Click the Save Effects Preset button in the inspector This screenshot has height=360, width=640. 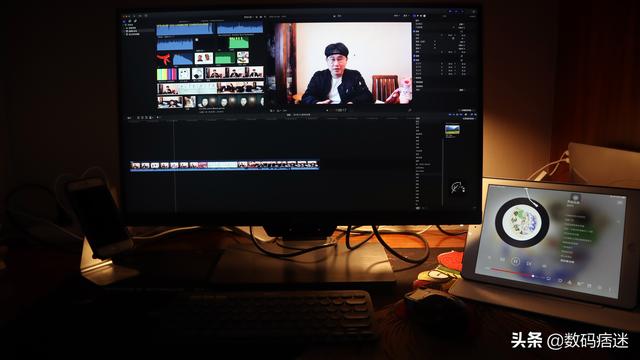(x=465, y=110)
